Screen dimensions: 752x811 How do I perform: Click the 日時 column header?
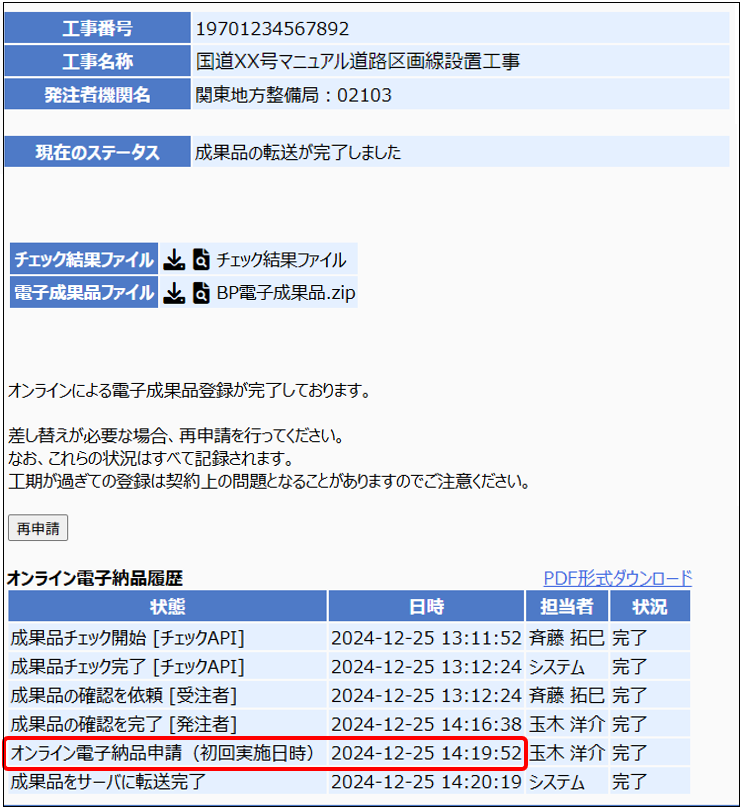(426, 607)
